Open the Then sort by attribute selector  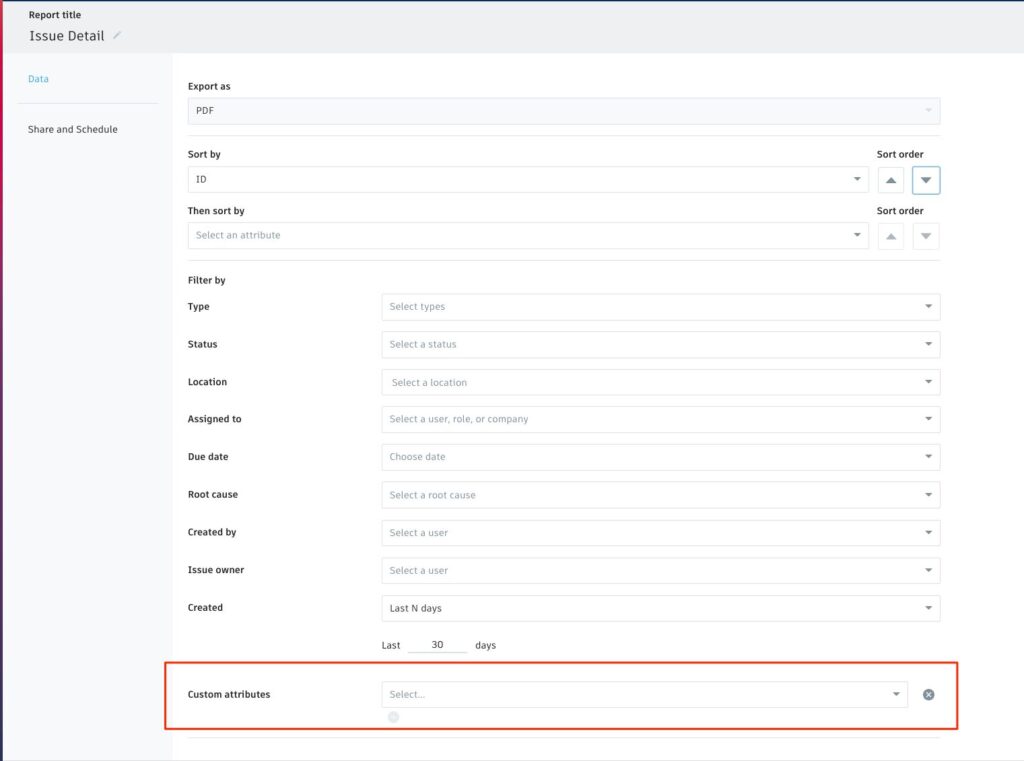528,235
